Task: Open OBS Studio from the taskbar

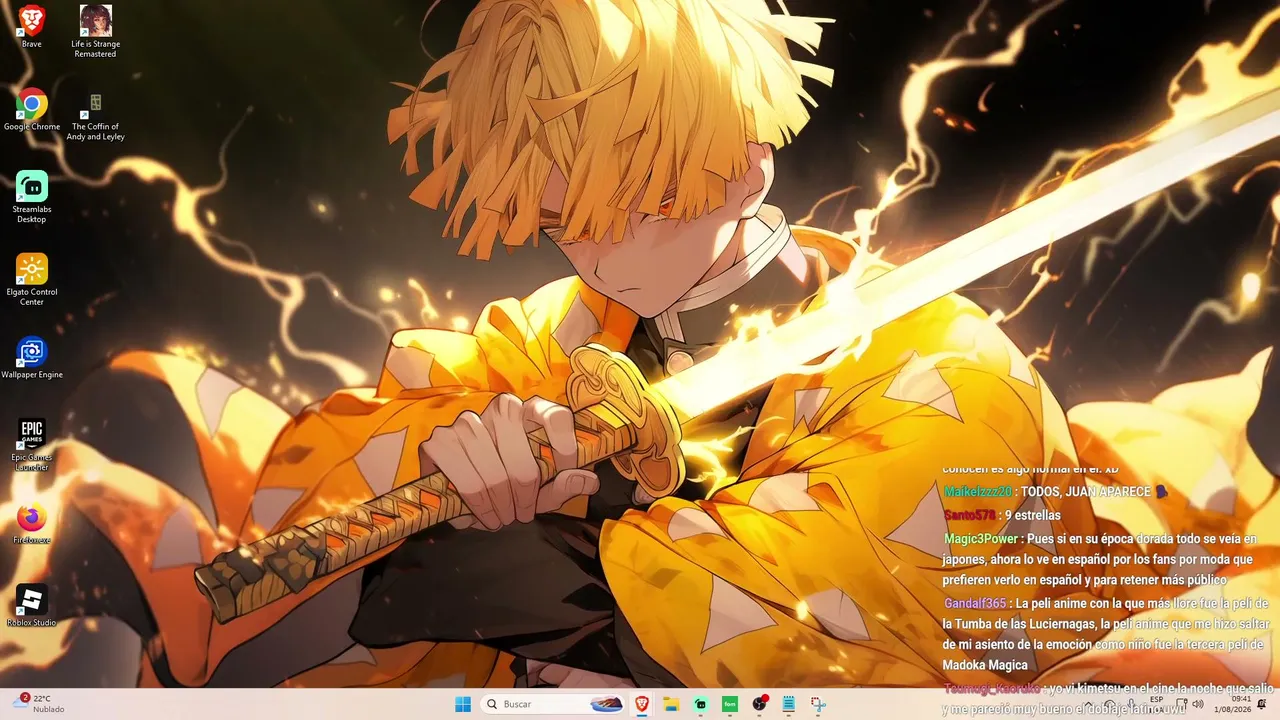Action: coord(760,704)
